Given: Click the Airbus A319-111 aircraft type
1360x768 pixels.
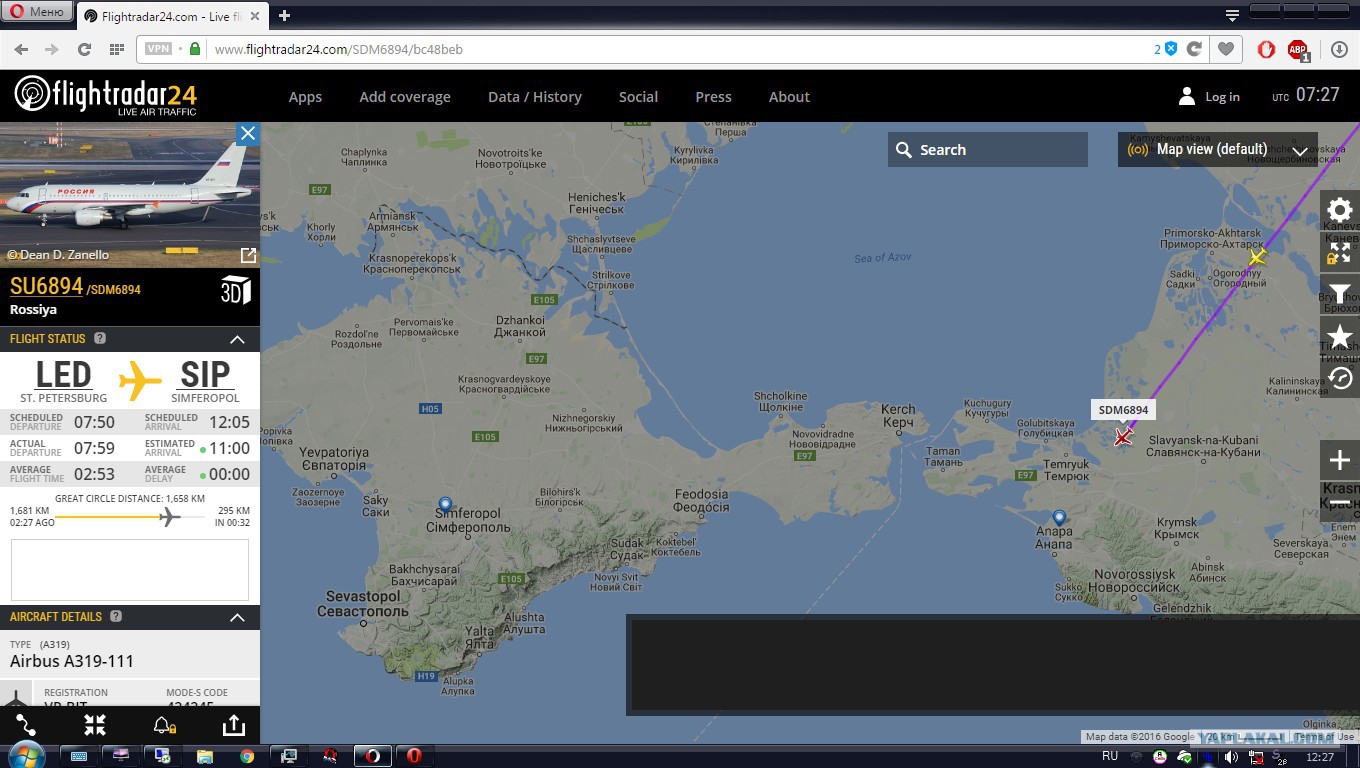Looking at the screenshot, I should (x=72, y=661).
